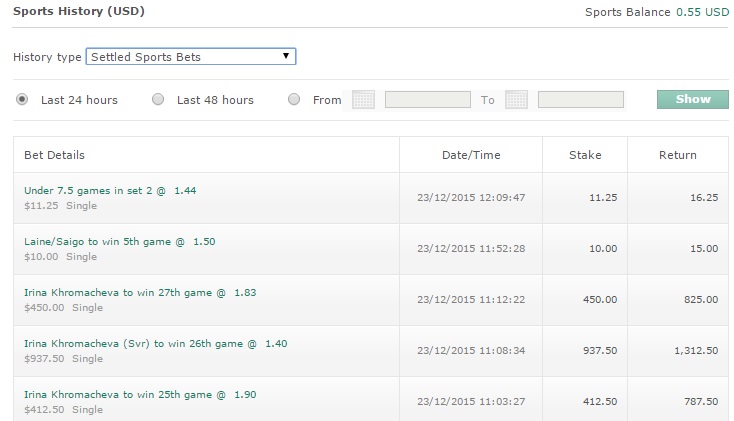The width and height of the screenshot is (734, 421).
Task: Select the From date range radio button
Action: (294, 99)
